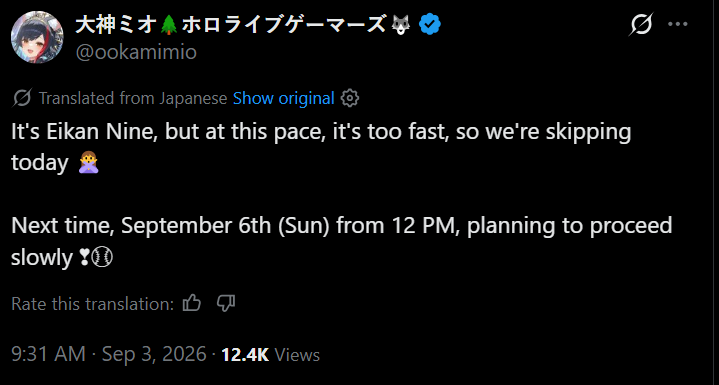The image size is (719, 385).
Task: Click the Grok icon beside Translated from Japanese
Action: (22, 98)
